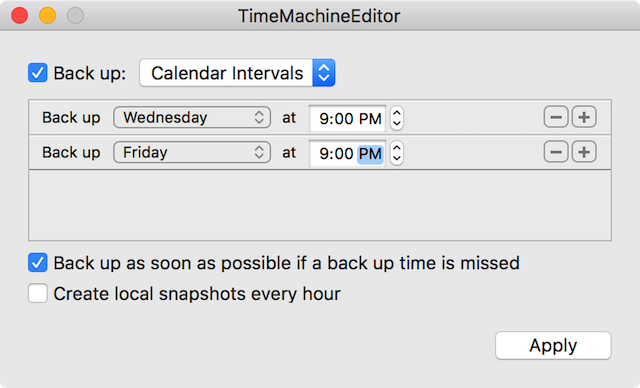Remove the Friday backup row with minus
The image size is (640, 388).
tap(556, 152)
